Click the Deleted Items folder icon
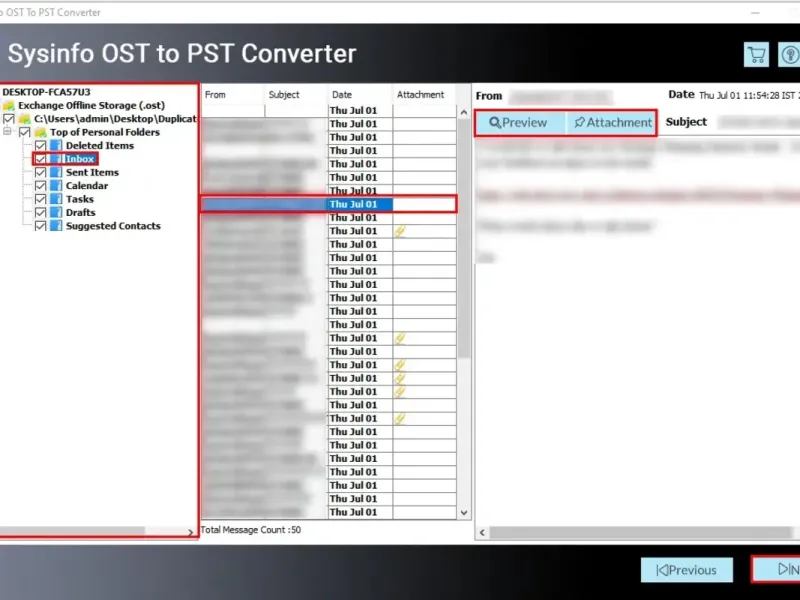The height and width of the screenshot is (600, 800). pyautogui.click(x=56, y=145)
